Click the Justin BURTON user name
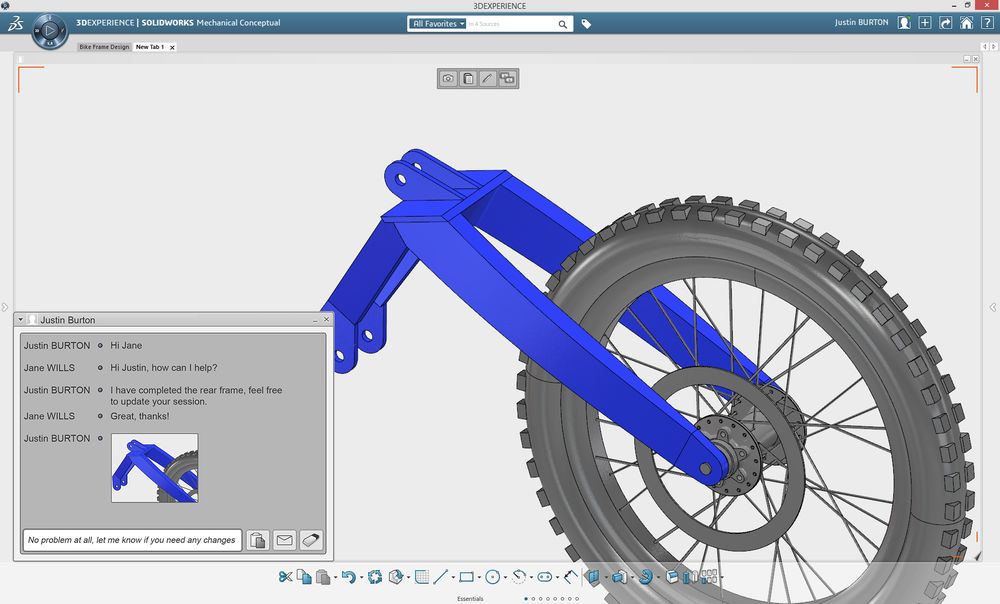Screen dimensions: 1000x604 [861, 23]
